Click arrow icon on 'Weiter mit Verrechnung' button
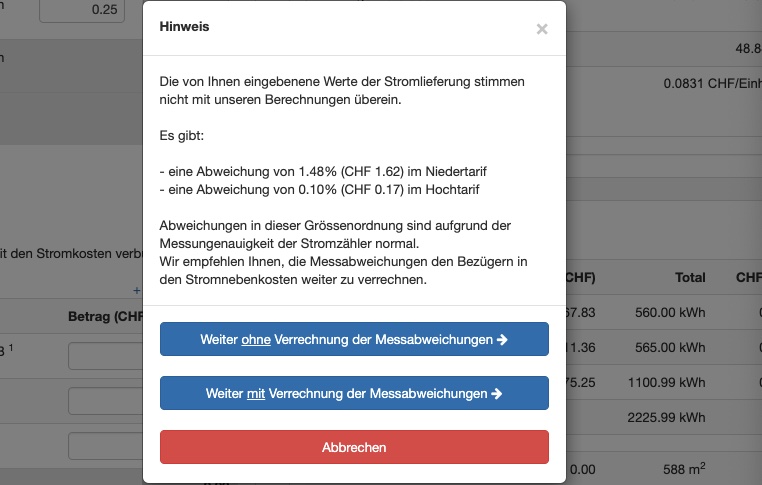 [496, 393]
